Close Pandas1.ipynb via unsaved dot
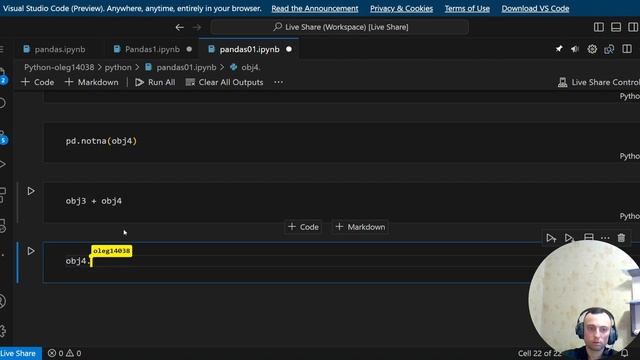The width and height of the screenshot is (640, 360). coord(189,49)
